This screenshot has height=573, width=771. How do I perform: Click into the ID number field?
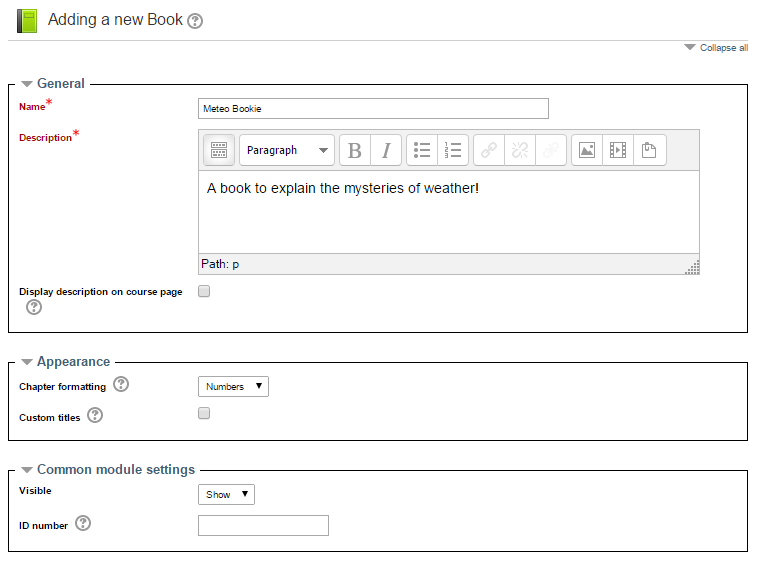(264, 525)
